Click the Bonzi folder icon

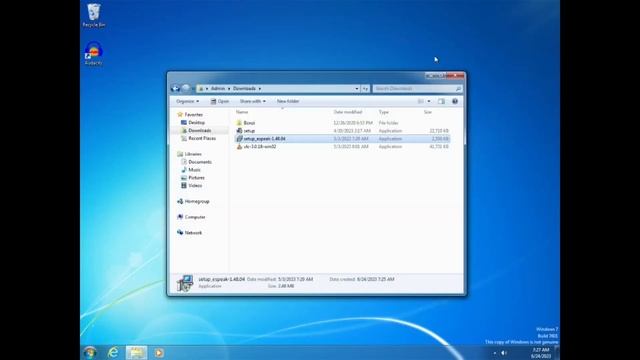pos(239,123)
